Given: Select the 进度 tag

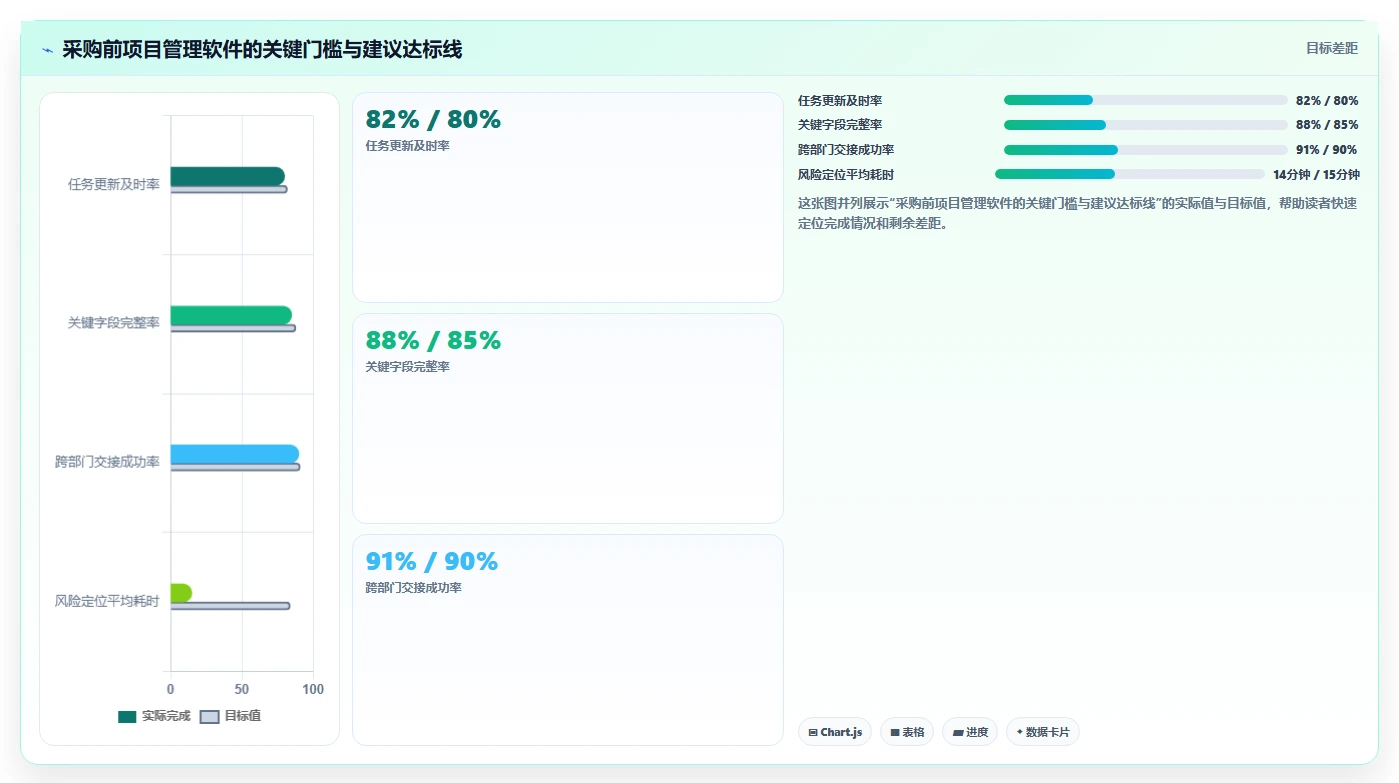Looking at the screenshot, I should click(x=970, y=732).
